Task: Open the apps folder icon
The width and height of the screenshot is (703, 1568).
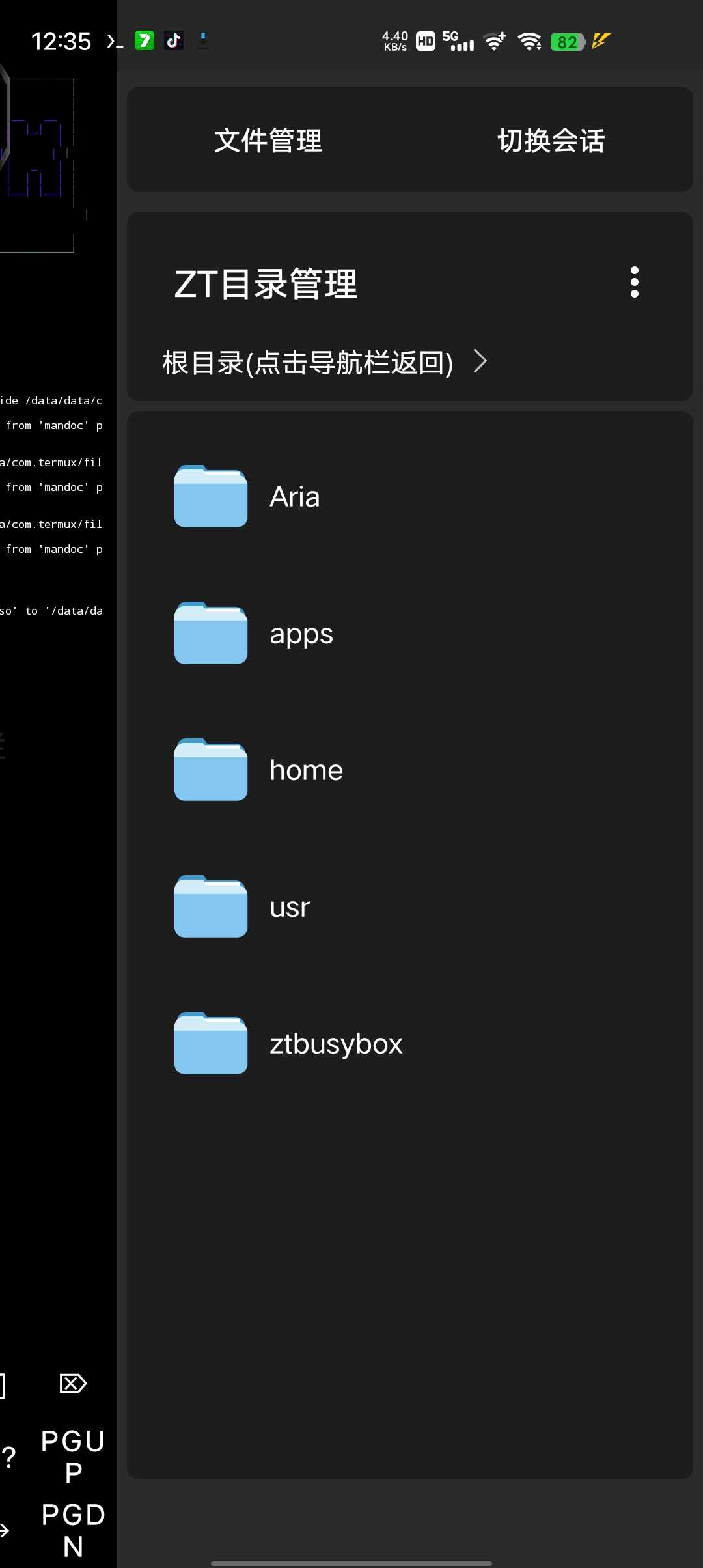Action: click(x=210, y=633)
